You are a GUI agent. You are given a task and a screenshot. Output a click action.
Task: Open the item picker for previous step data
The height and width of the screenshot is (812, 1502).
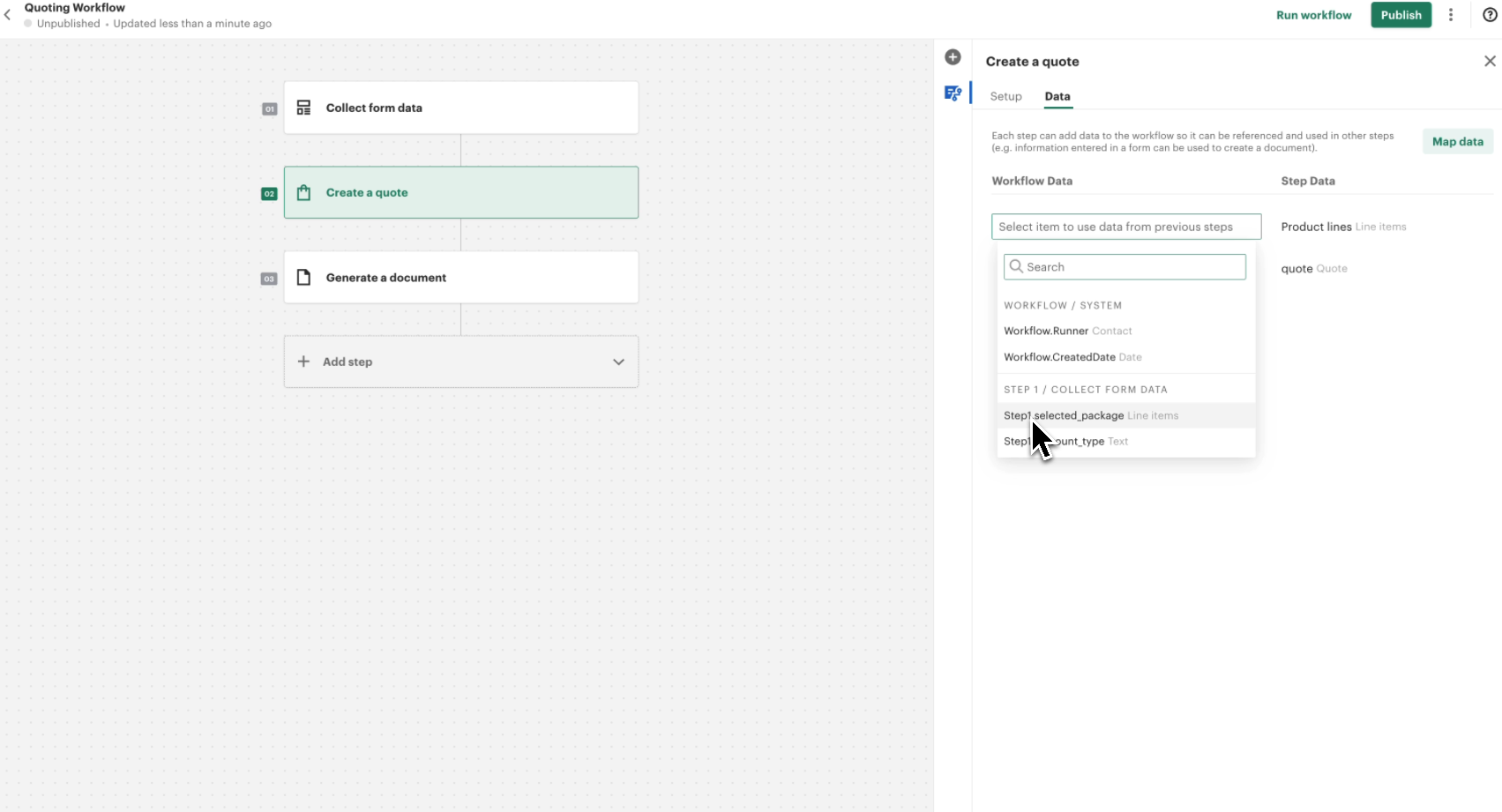[1125, 227]
